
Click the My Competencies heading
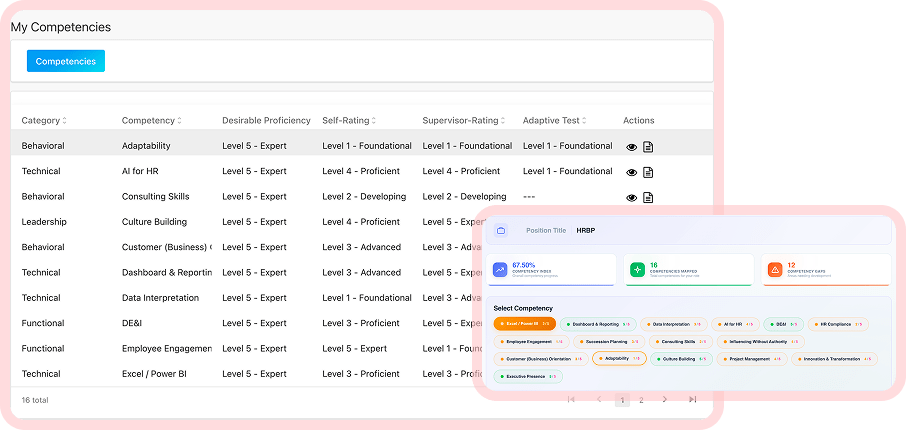[61, 27]
